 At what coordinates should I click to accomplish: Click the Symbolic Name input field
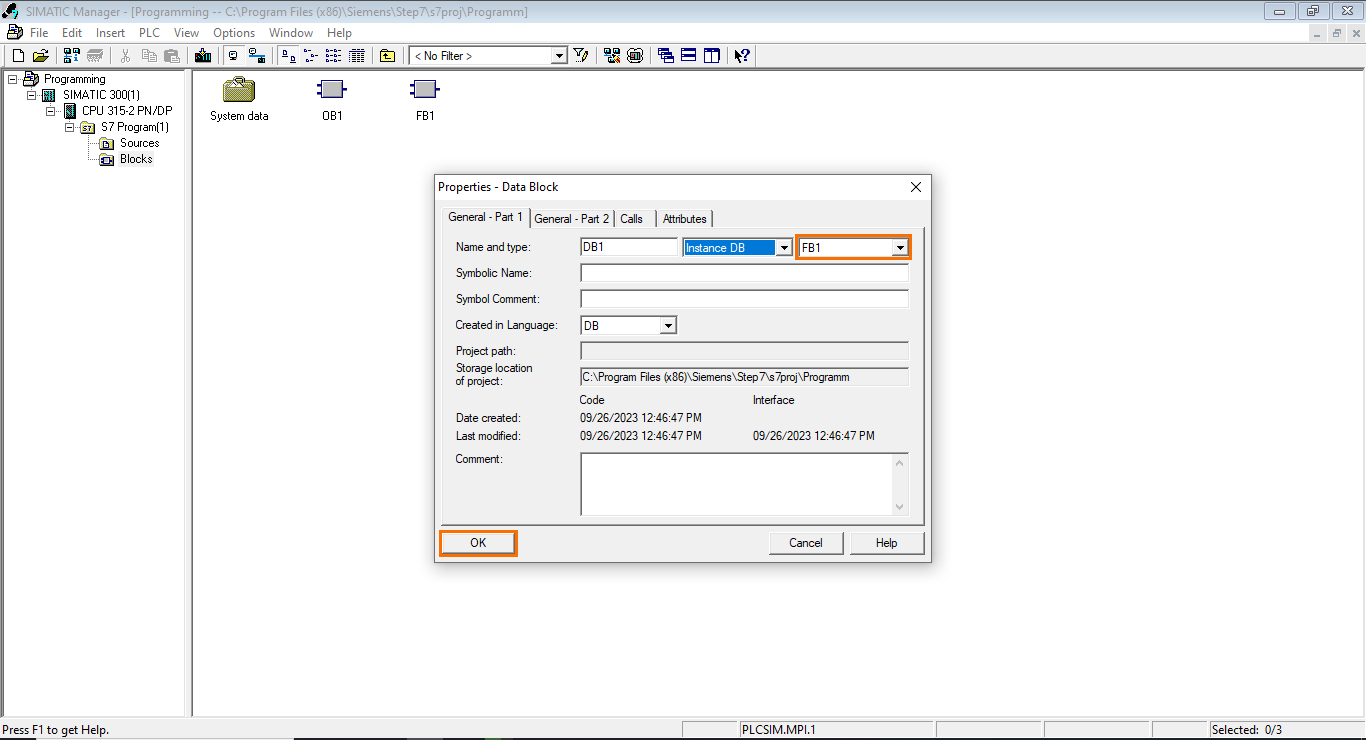tap(744, 273)
